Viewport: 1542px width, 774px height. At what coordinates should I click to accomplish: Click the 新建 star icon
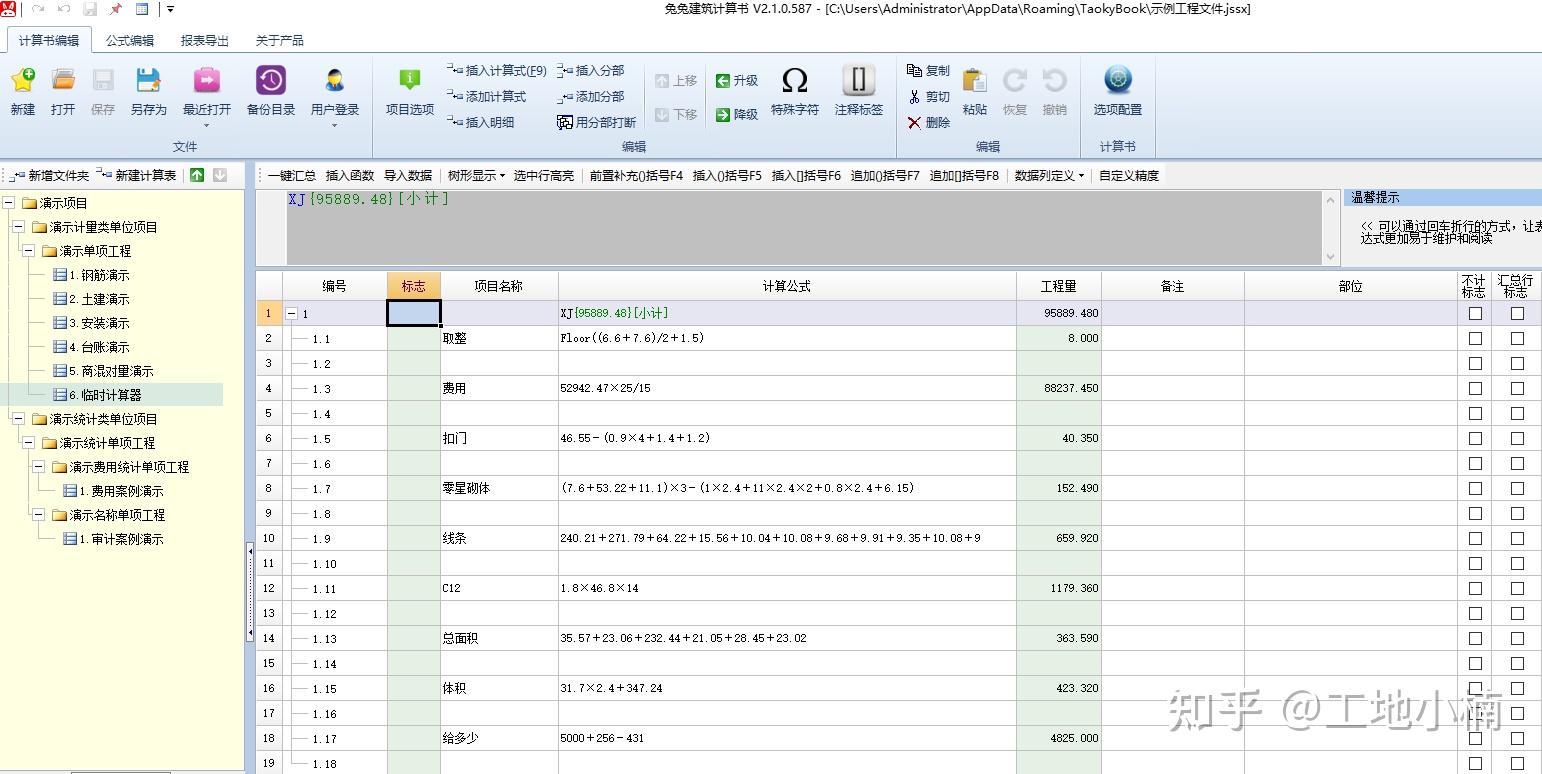click(23, 80)
